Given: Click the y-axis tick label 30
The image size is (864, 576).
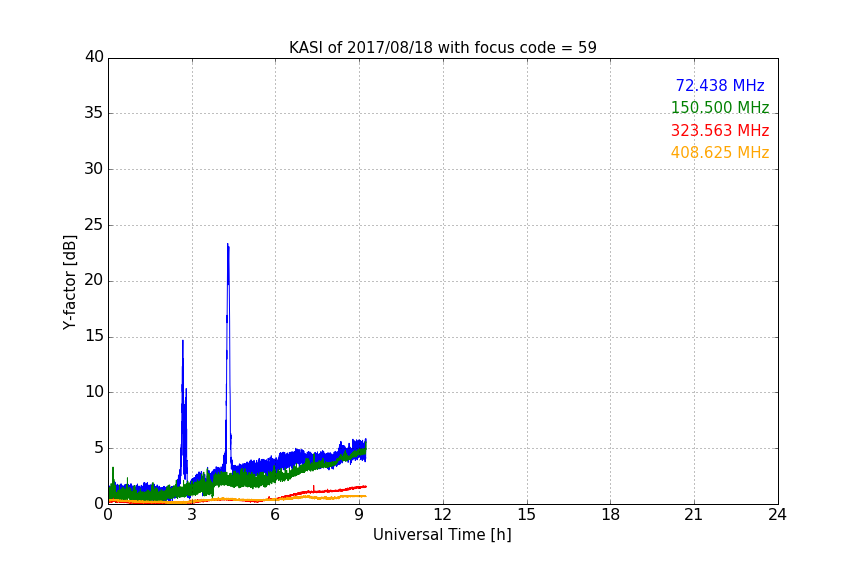Looking at the screenshot, I should [x=94, y=169].
